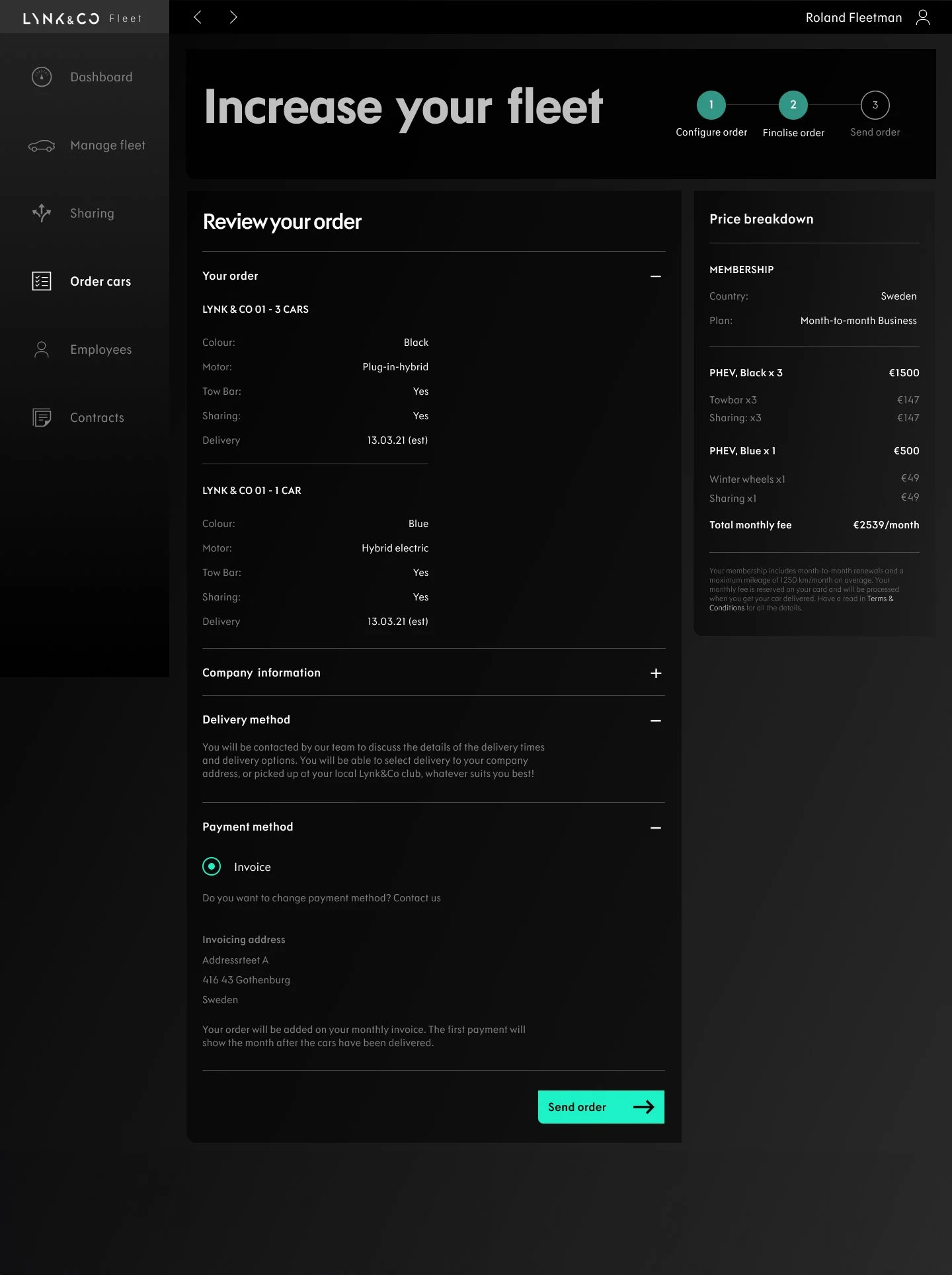Click the Blue colour value

pyautogui.click(x=418, y=524)
